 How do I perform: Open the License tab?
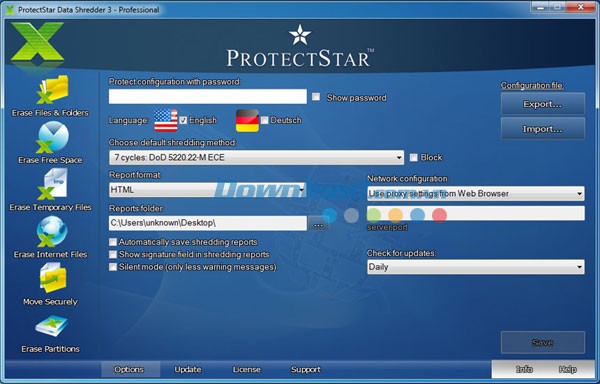click(x=247, y=369)
